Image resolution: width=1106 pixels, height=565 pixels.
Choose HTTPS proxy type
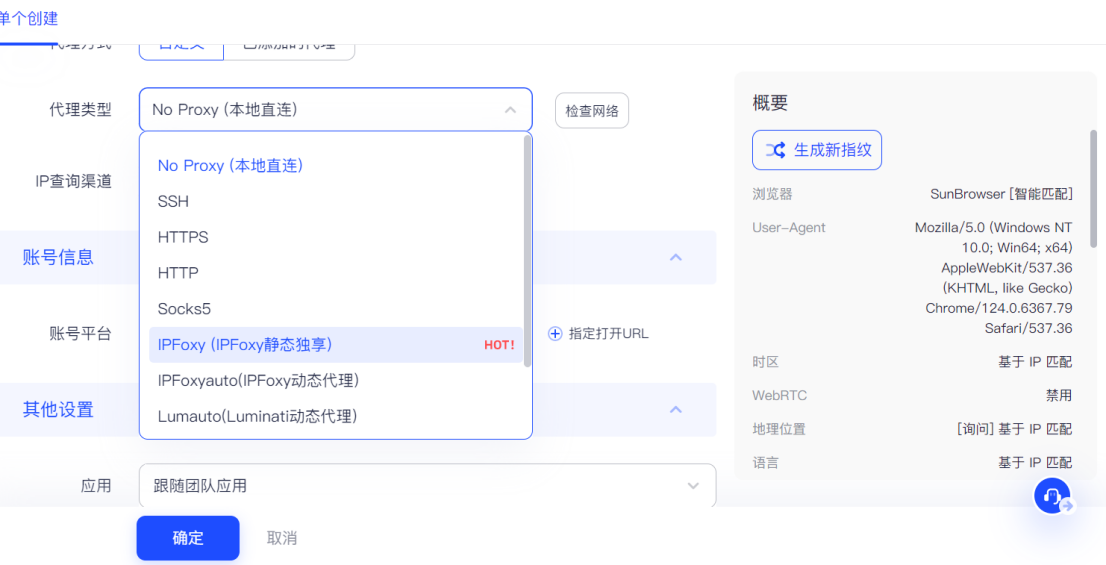pos(336,237)
